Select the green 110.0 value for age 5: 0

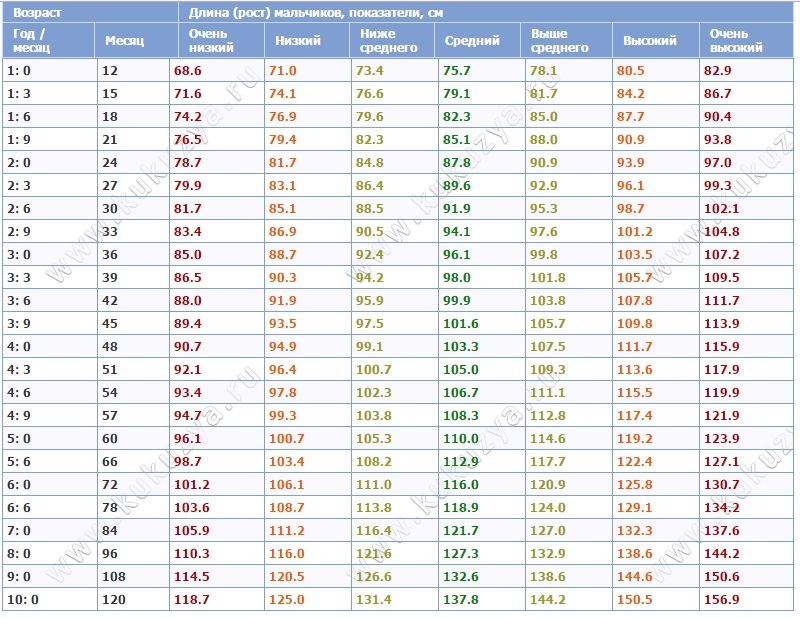coord(459,439)
